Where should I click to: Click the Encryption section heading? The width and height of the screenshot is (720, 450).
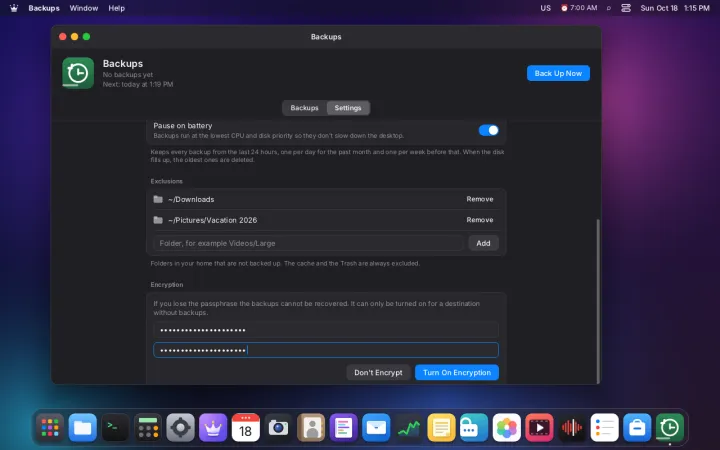167,285
